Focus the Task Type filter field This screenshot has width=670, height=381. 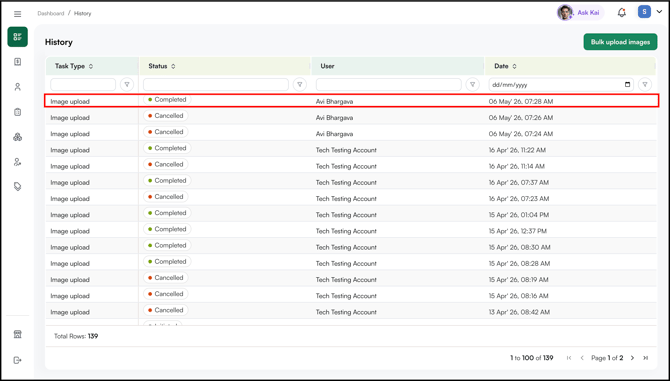tap(83, 85)
